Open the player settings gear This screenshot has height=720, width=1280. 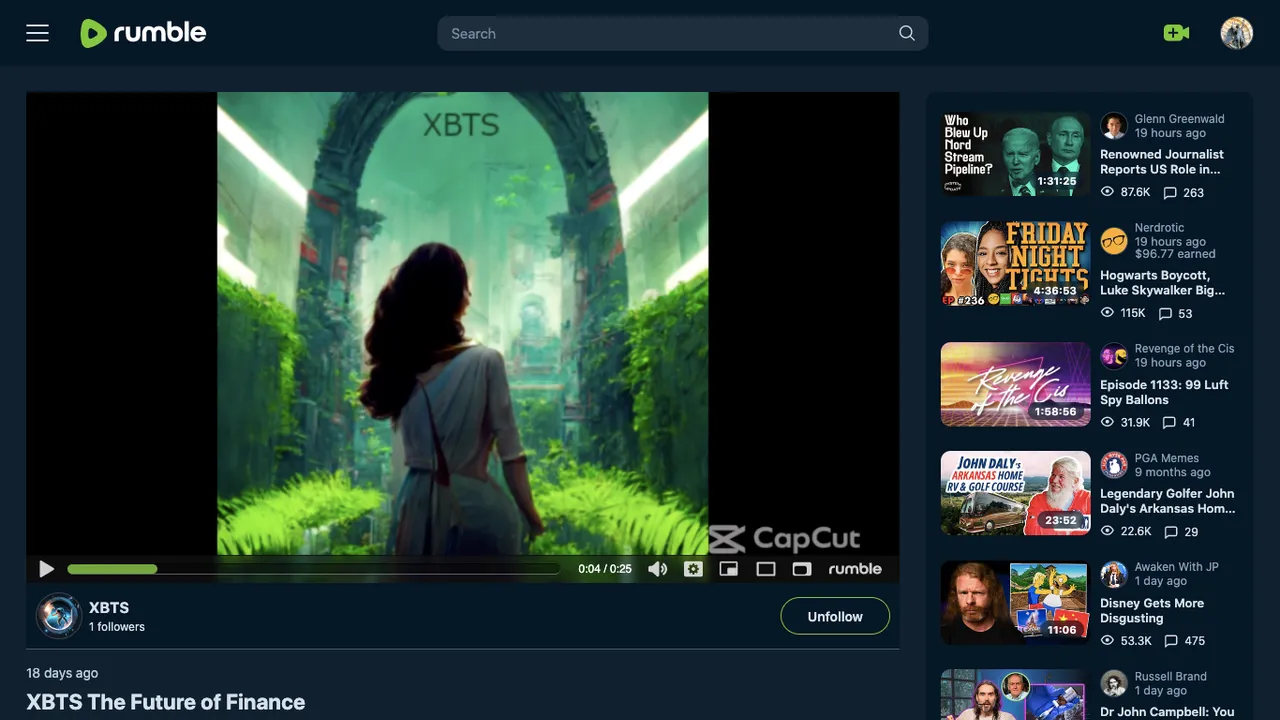coord(693,569)
